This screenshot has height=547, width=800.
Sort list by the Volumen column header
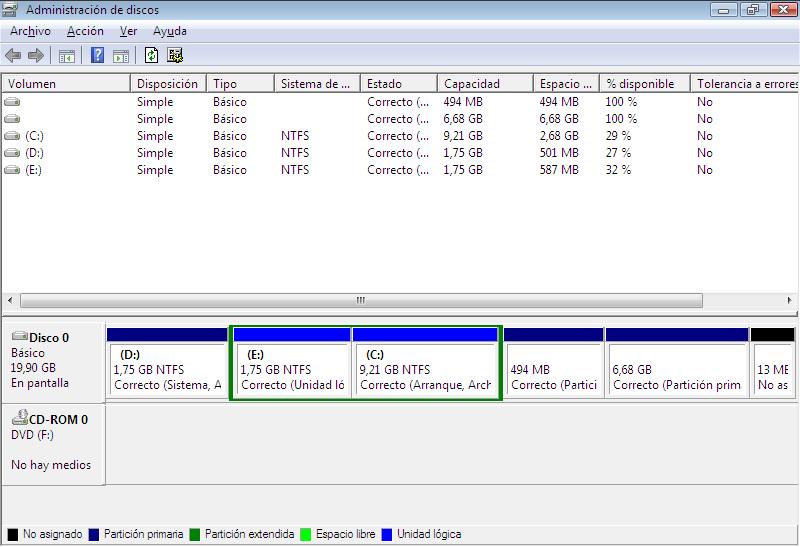[x=66, y=84]
